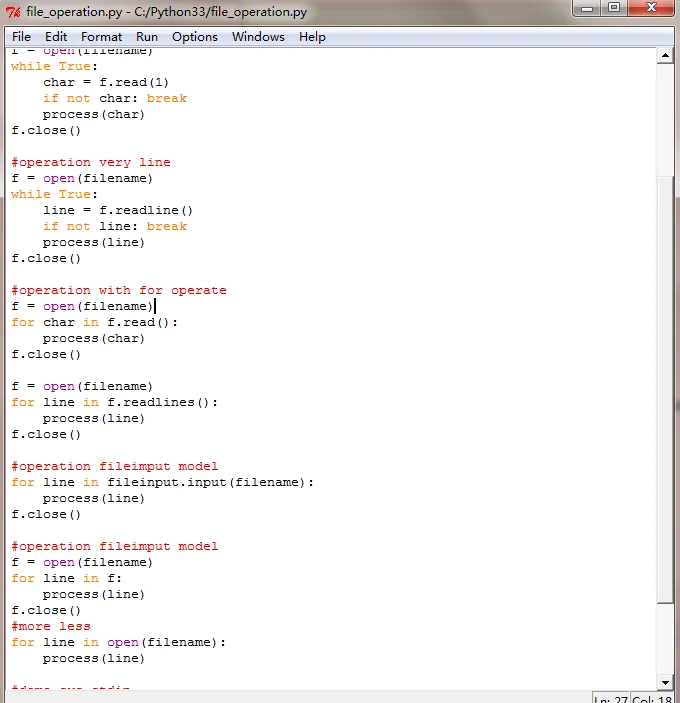Open the Help menu

pyautogui.click(x=312, y=37)
